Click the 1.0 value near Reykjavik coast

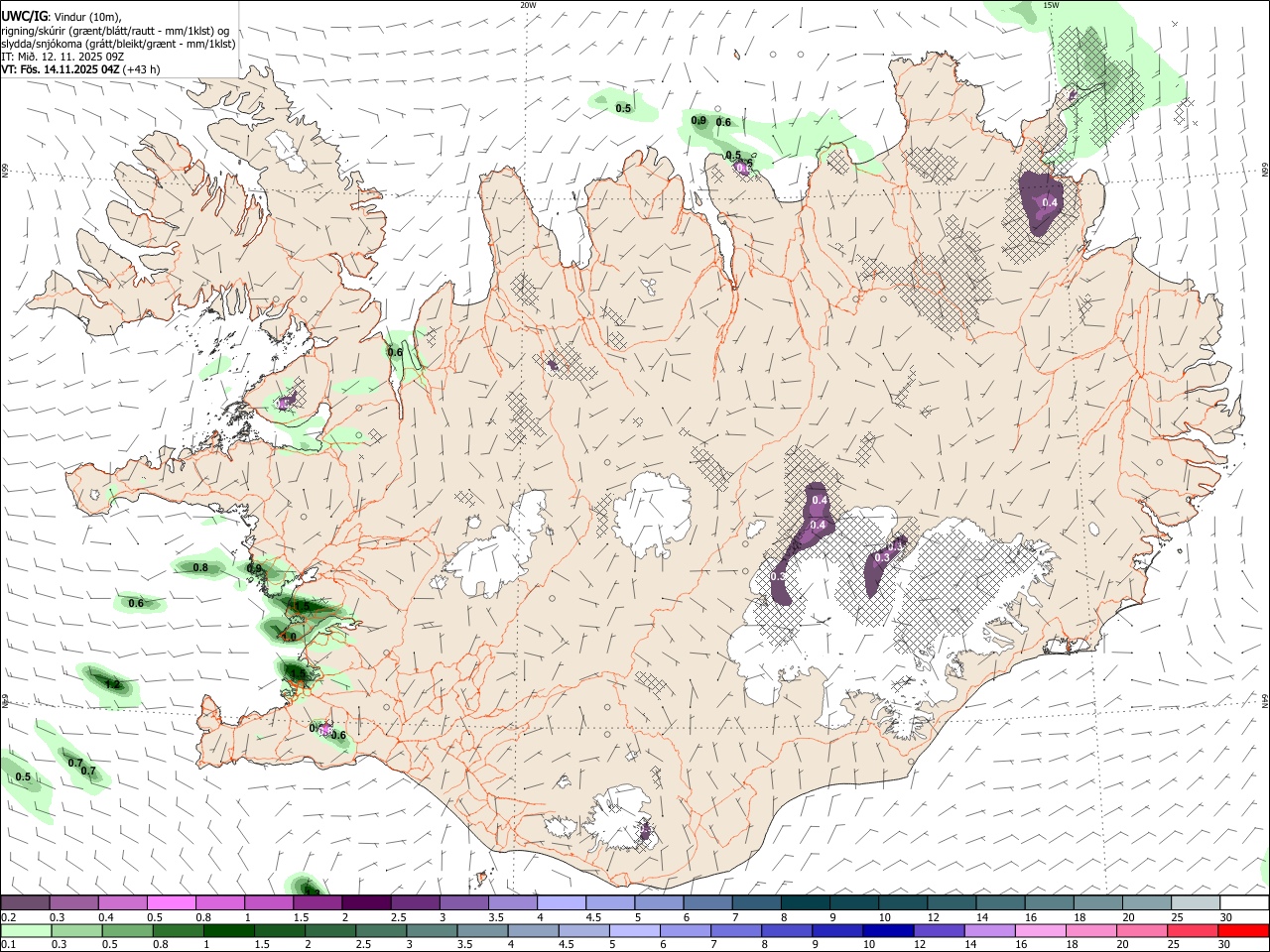coord(288,637)
